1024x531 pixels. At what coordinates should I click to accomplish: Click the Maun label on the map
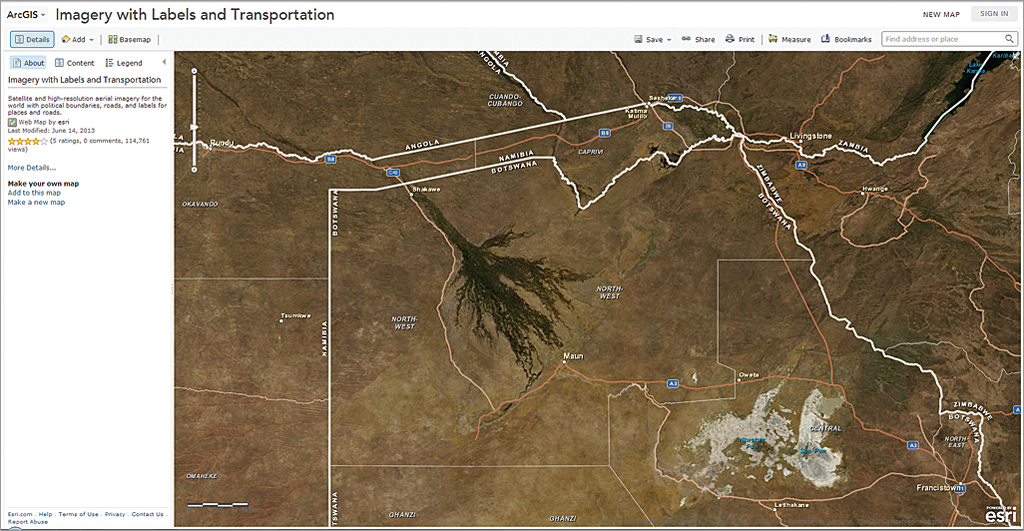[573, 356]
